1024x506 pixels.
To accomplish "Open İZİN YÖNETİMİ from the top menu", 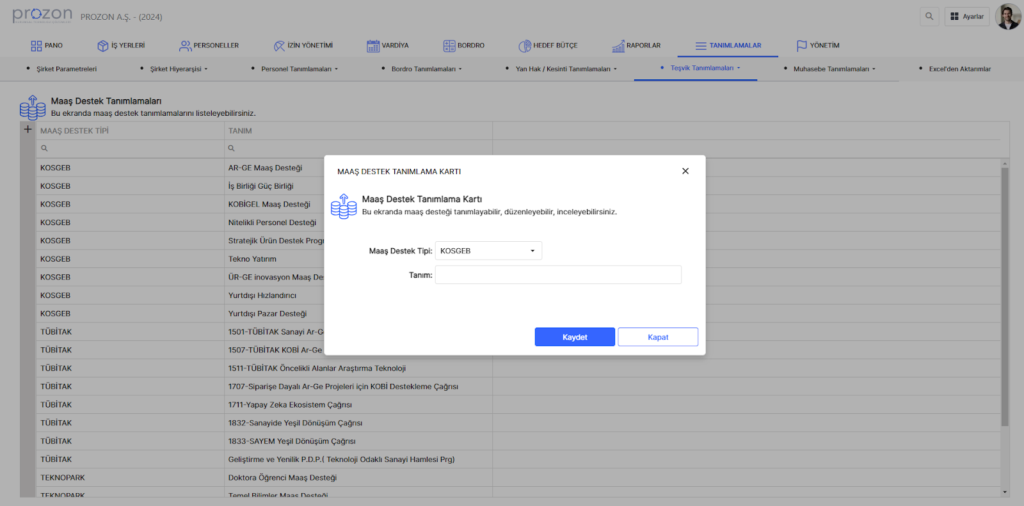I will (303, 45).
